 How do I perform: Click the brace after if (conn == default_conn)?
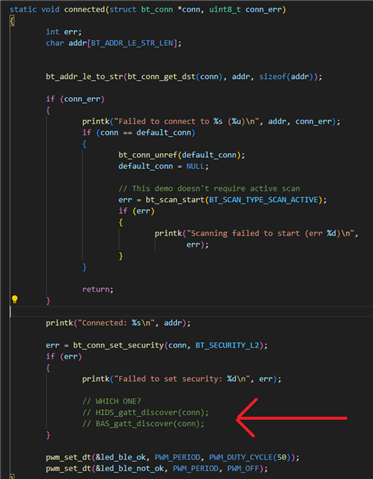(84, 144)
